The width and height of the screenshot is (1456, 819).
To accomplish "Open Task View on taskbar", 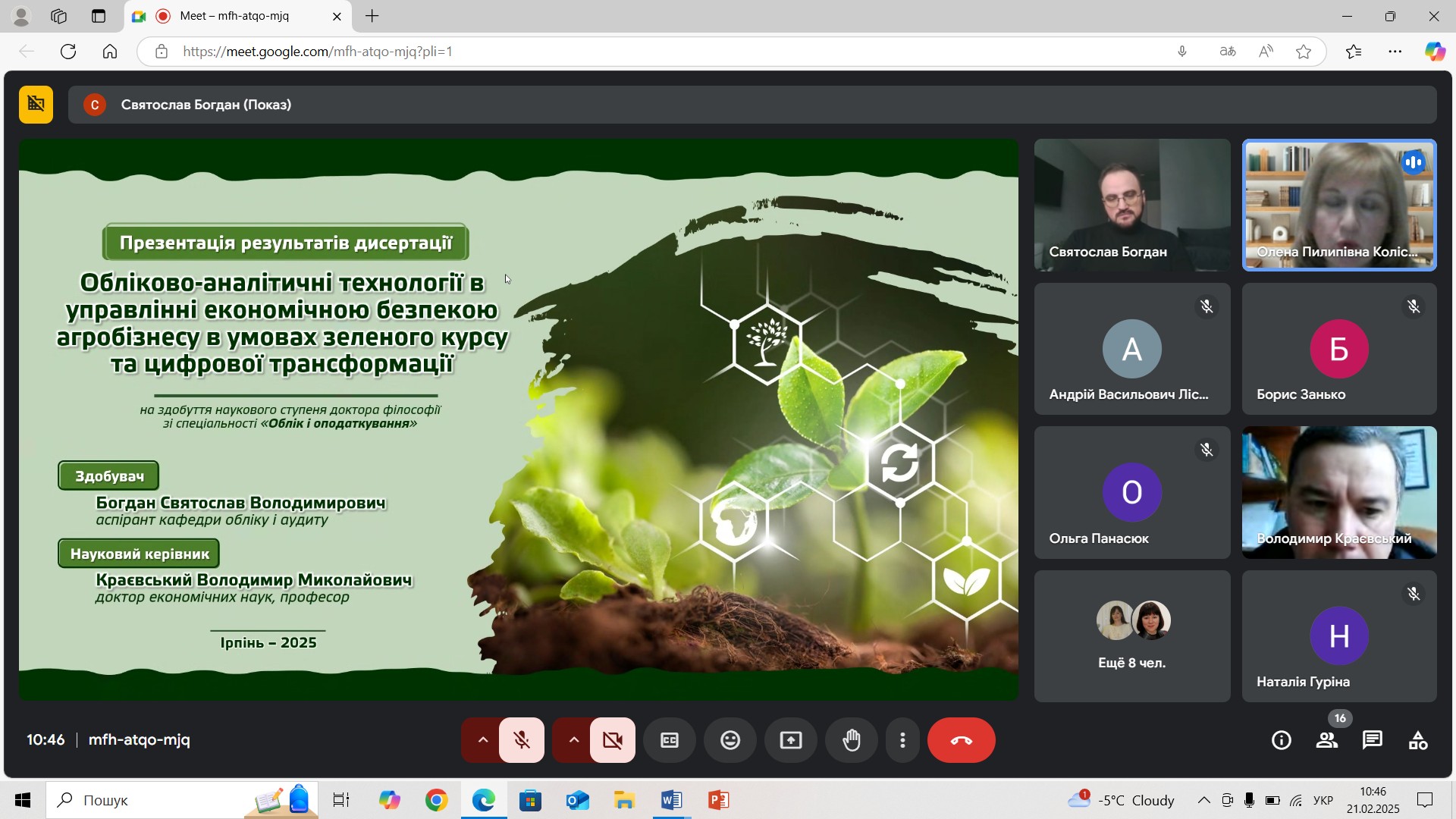I will (x=341, y=800).
